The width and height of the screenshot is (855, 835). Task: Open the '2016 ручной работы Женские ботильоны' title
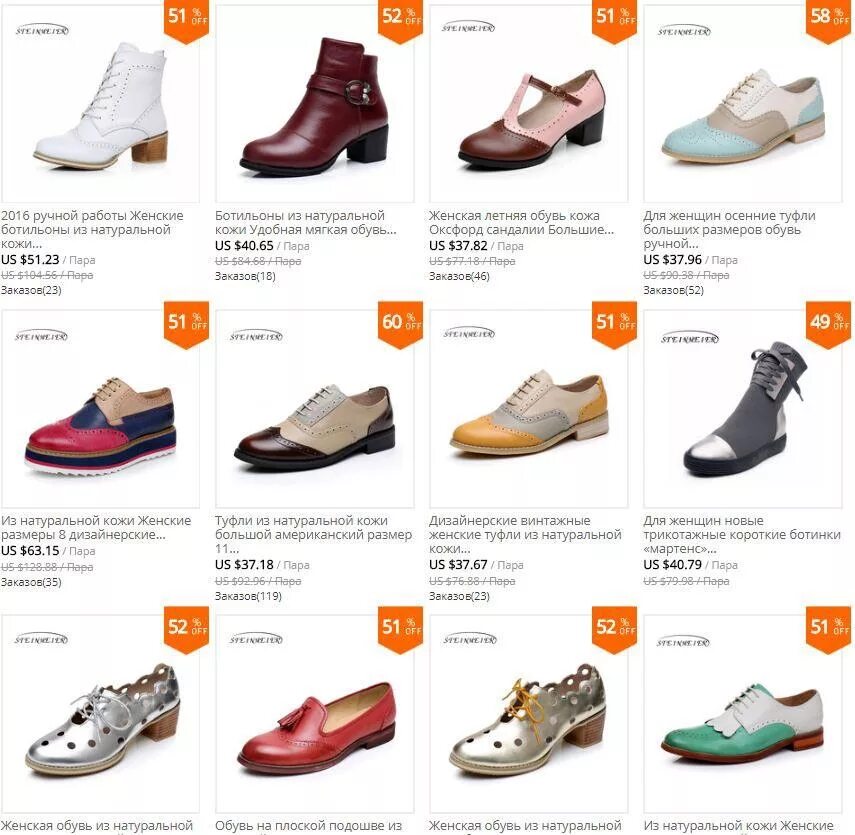[x=92, y=230]
